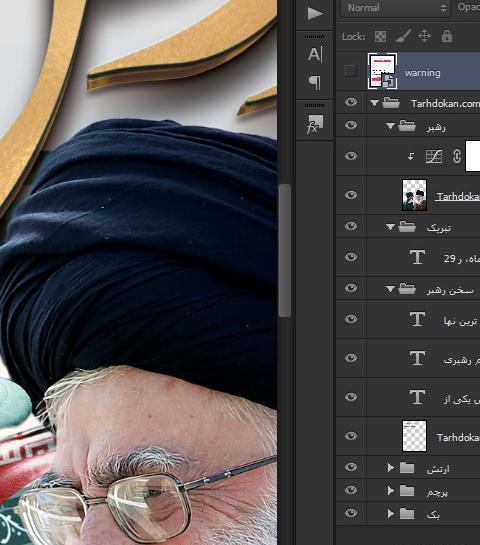The height and width of the screenshot is (545, 480).
Task: Click the ارتش folder icon
Action: (x=407, y=468)
